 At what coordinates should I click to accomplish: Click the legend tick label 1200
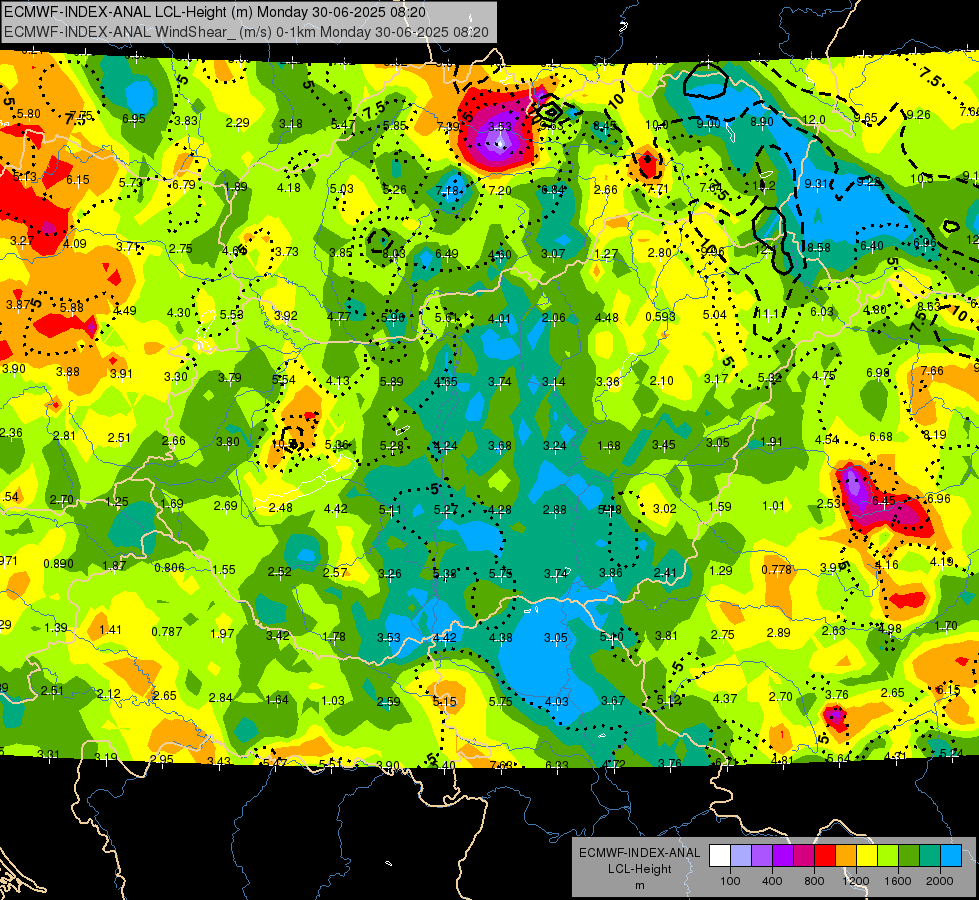pos(855,881)
